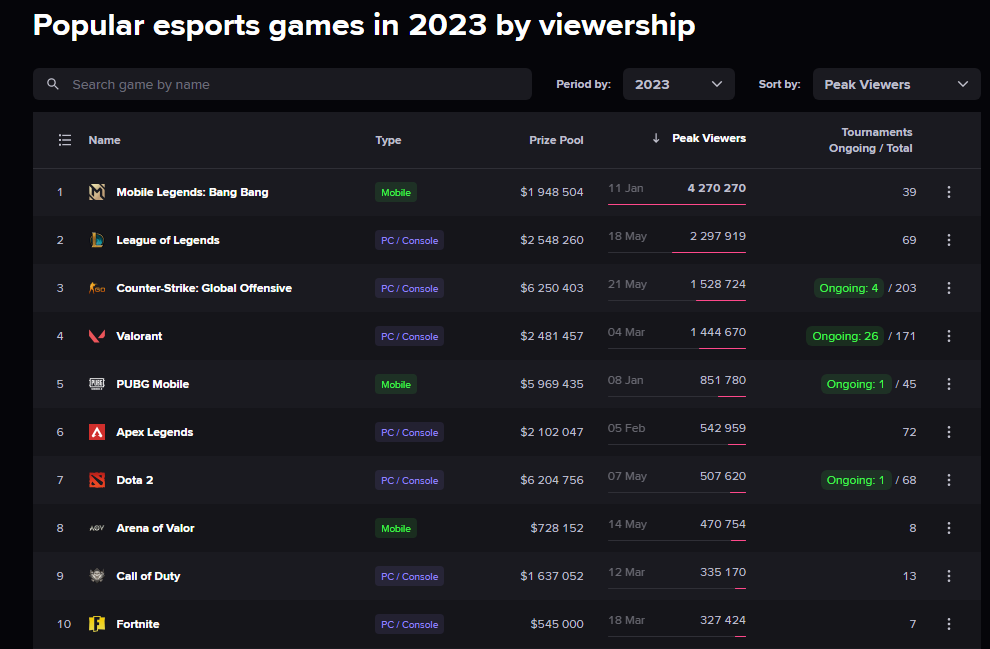Select the Fortnite game link

click(x=138, y=624)
